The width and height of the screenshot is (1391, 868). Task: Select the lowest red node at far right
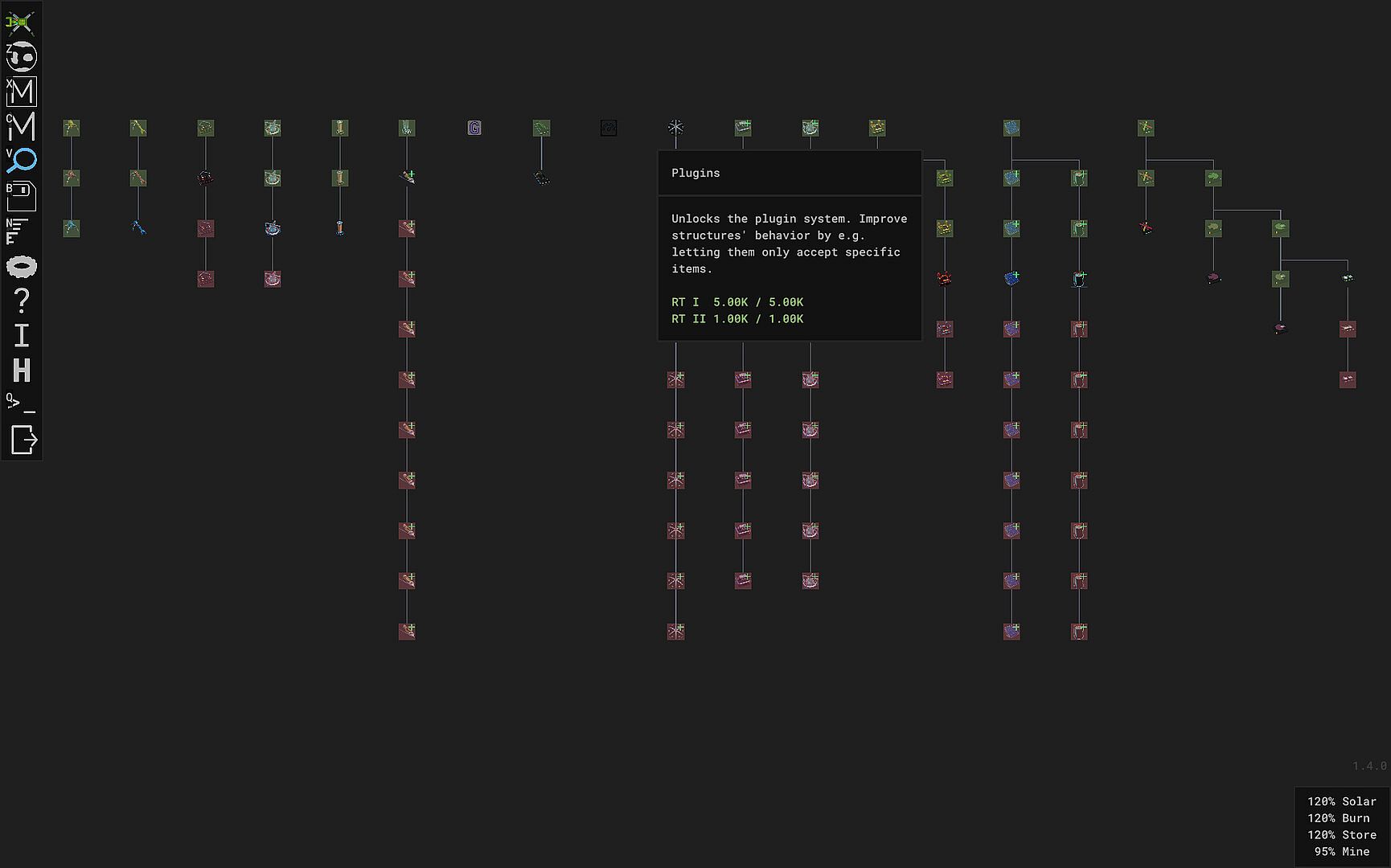click(x=1348, y=379)
